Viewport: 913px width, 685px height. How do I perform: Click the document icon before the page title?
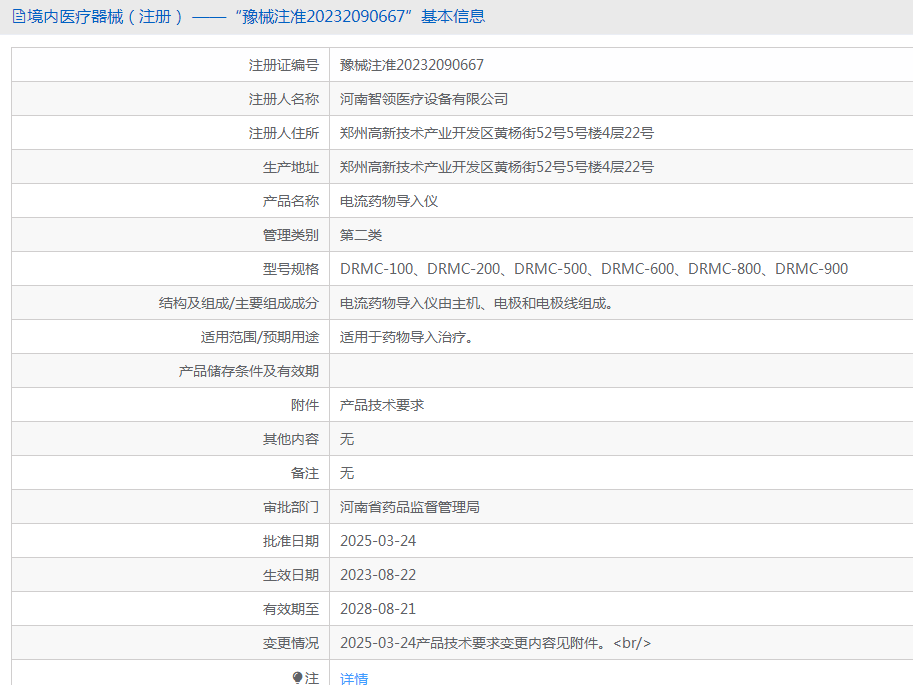19,16
